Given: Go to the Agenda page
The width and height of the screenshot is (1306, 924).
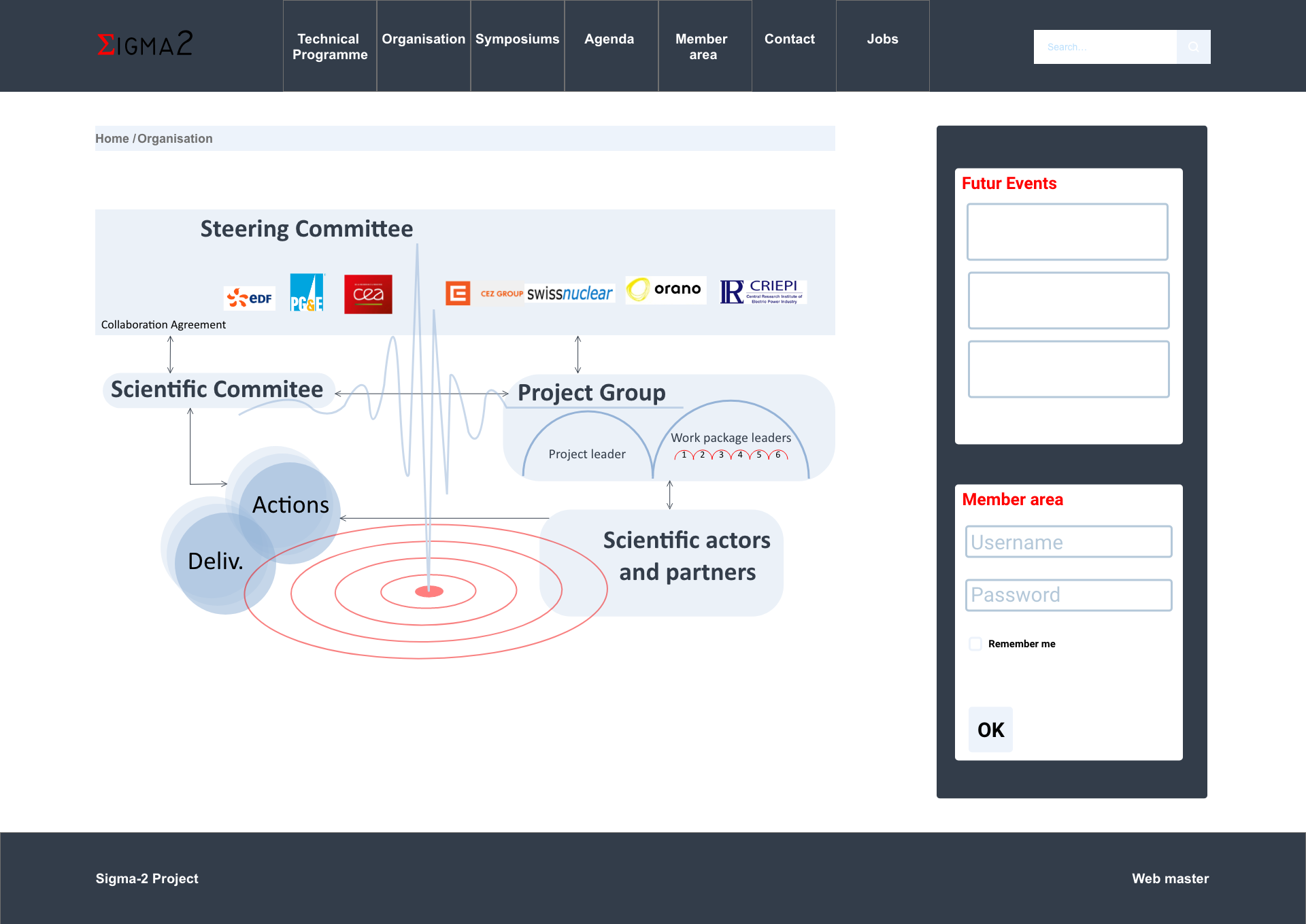Looking at the screenshot, I should click(609, 39).
